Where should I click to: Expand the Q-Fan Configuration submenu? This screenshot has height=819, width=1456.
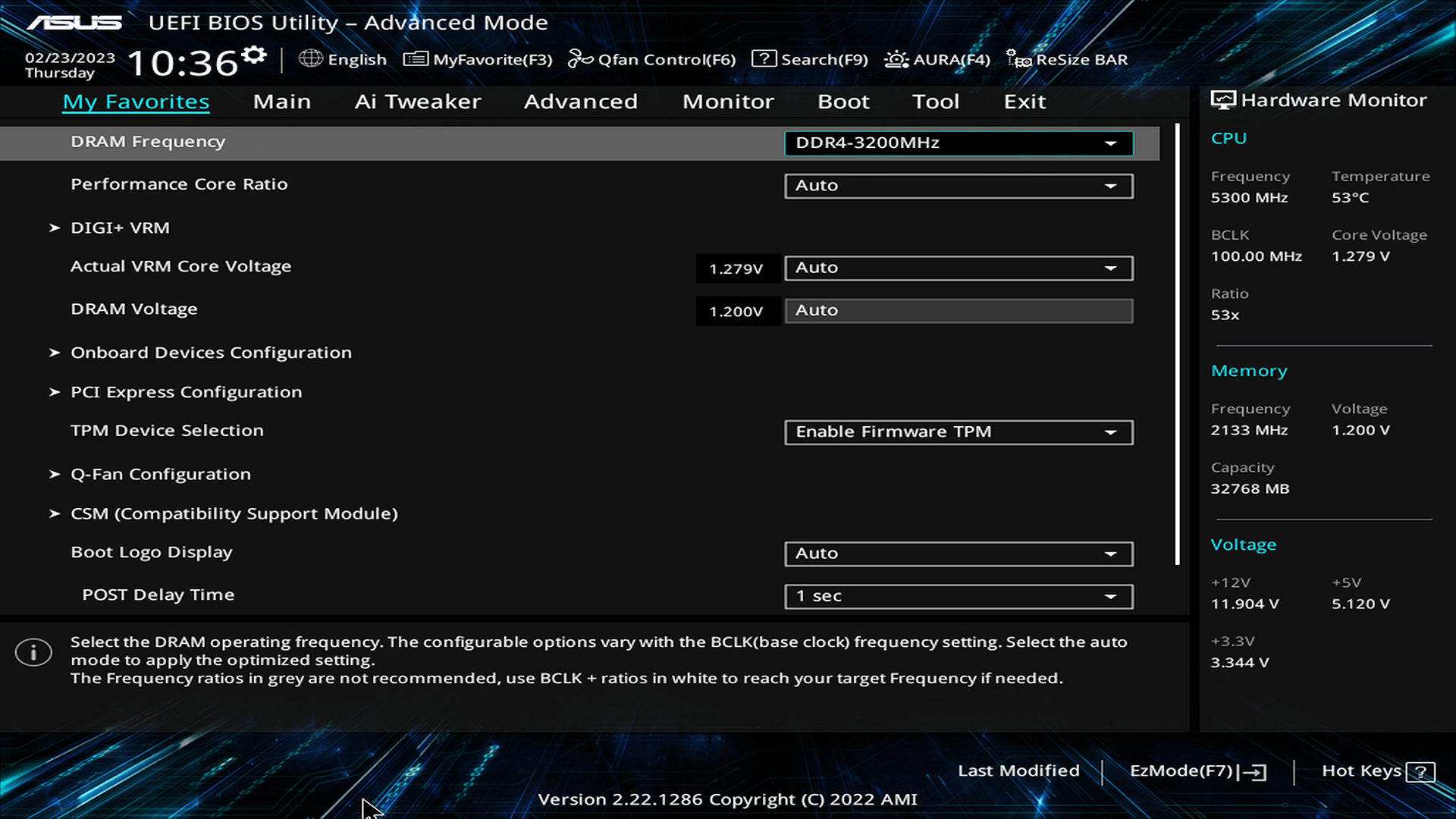pos(160,474)
